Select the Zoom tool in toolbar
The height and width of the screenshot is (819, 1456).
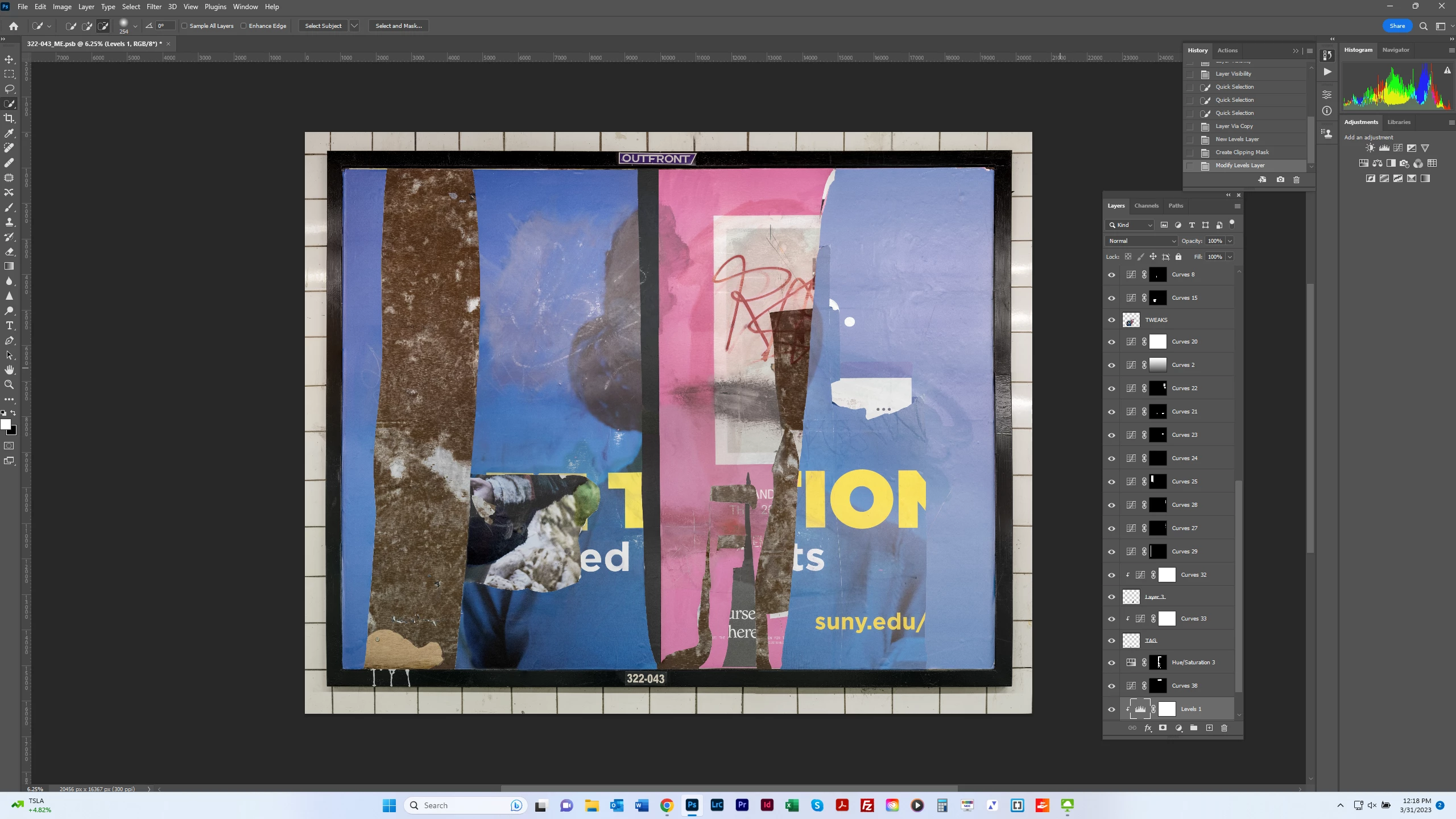[x=9, y=384]
